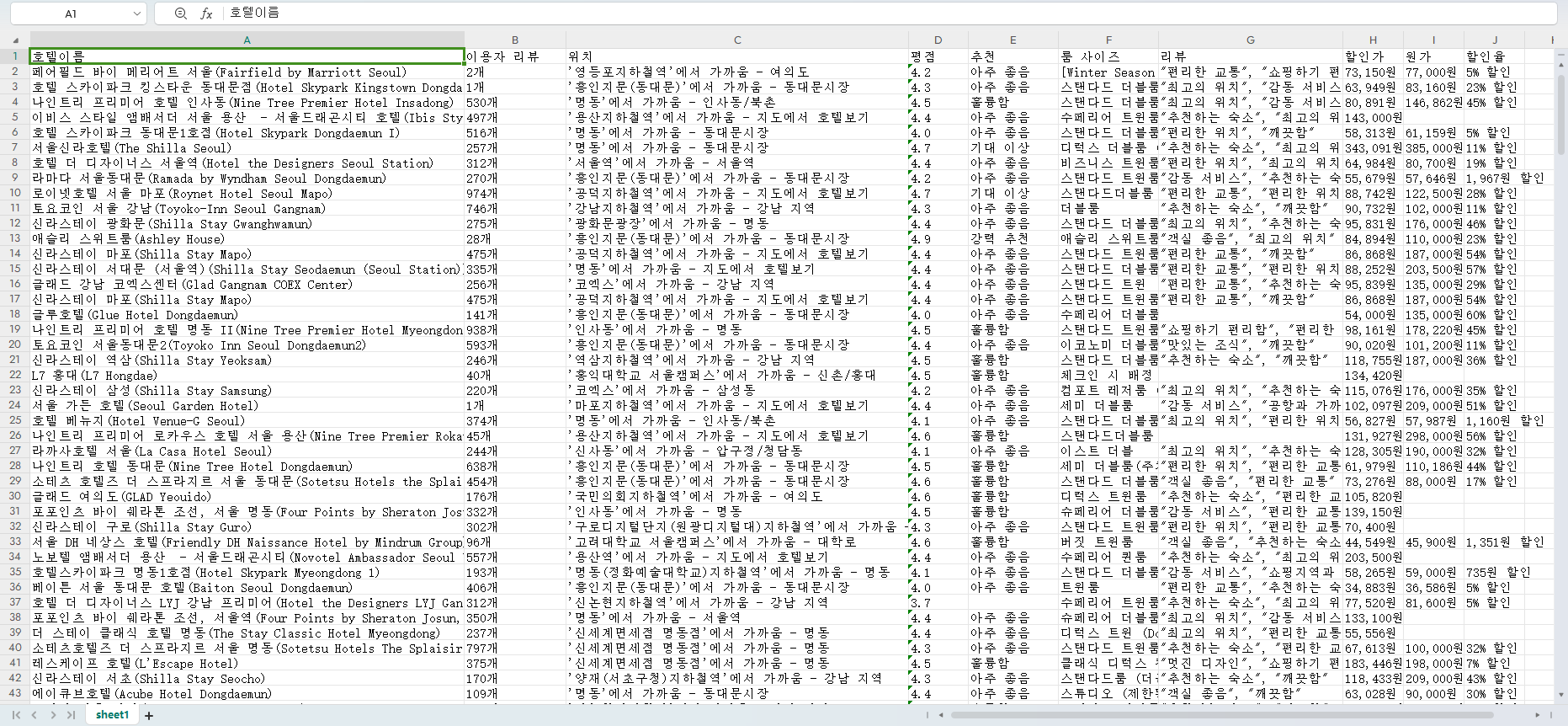Click the rating cell '4.9' in row 13
The image size is (1568, 726).
tap(938, 238)
